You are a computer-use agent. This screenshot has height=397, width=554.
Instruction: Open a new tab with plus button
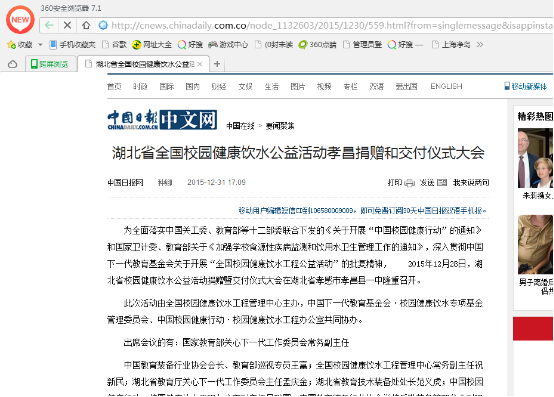[x=217, y=64]
